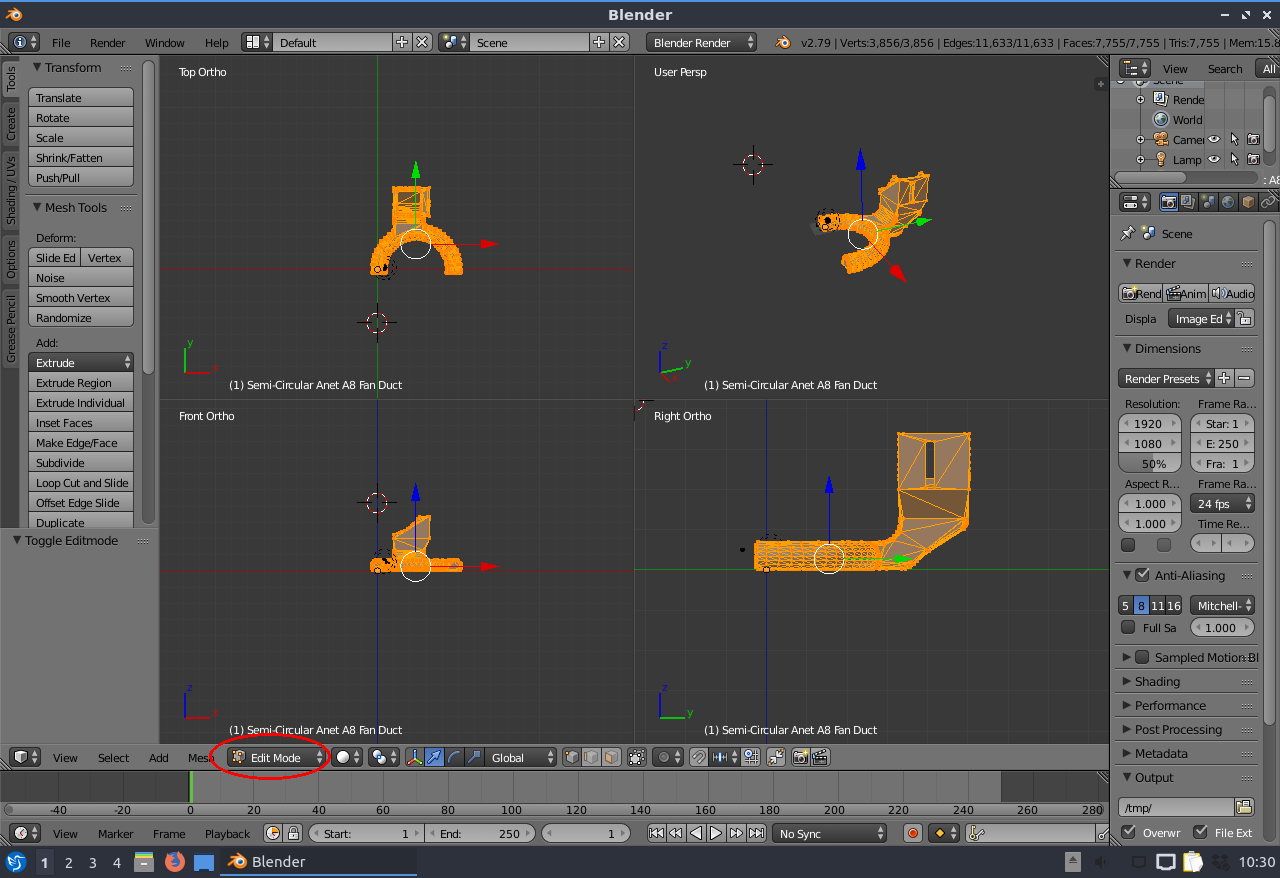
Task: Enable the Sampled Motion Blur checkbox
Action: pos(1142,657)
